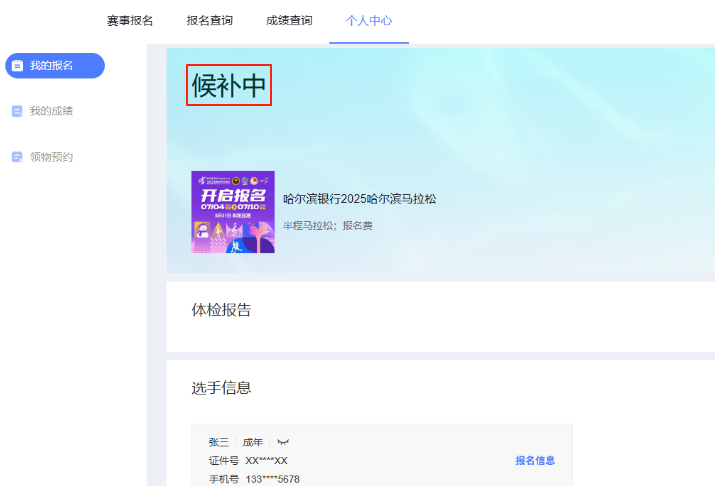Image resolution: width=715 pixels, height=486 pixels.
Task: Click the masked phone number 133****5678
Action: click(x=272, y=479)
